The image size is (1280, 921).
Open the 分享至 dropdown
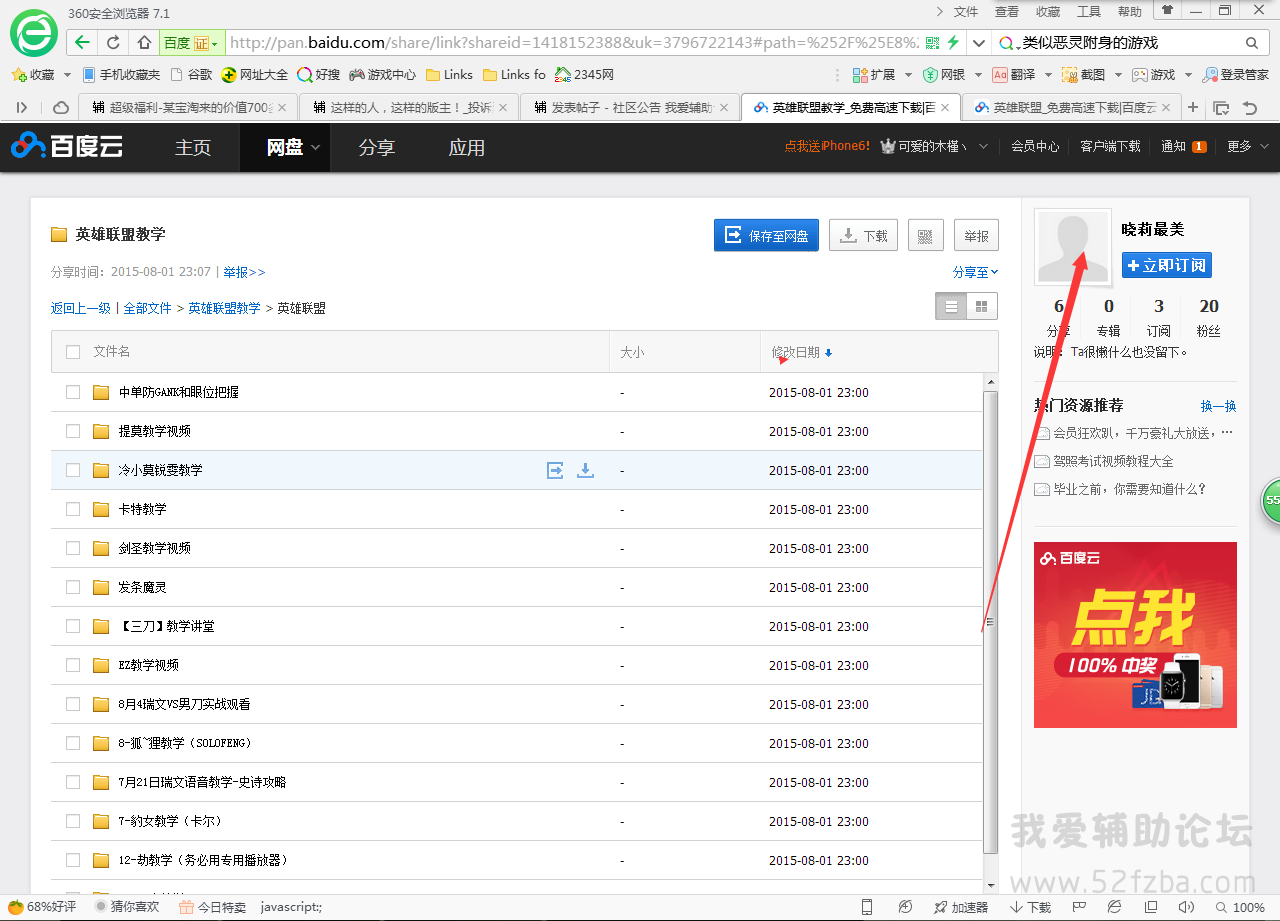(975, 272)
